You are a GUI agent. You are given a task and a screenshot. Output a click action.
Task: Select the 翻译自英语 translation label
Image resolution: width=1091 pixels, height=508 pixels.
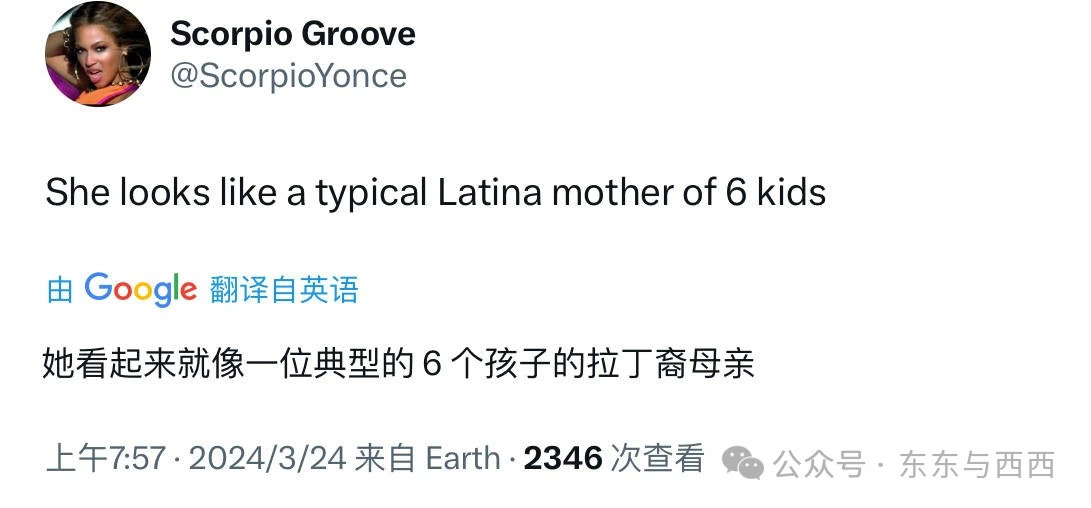coord(284,290)
